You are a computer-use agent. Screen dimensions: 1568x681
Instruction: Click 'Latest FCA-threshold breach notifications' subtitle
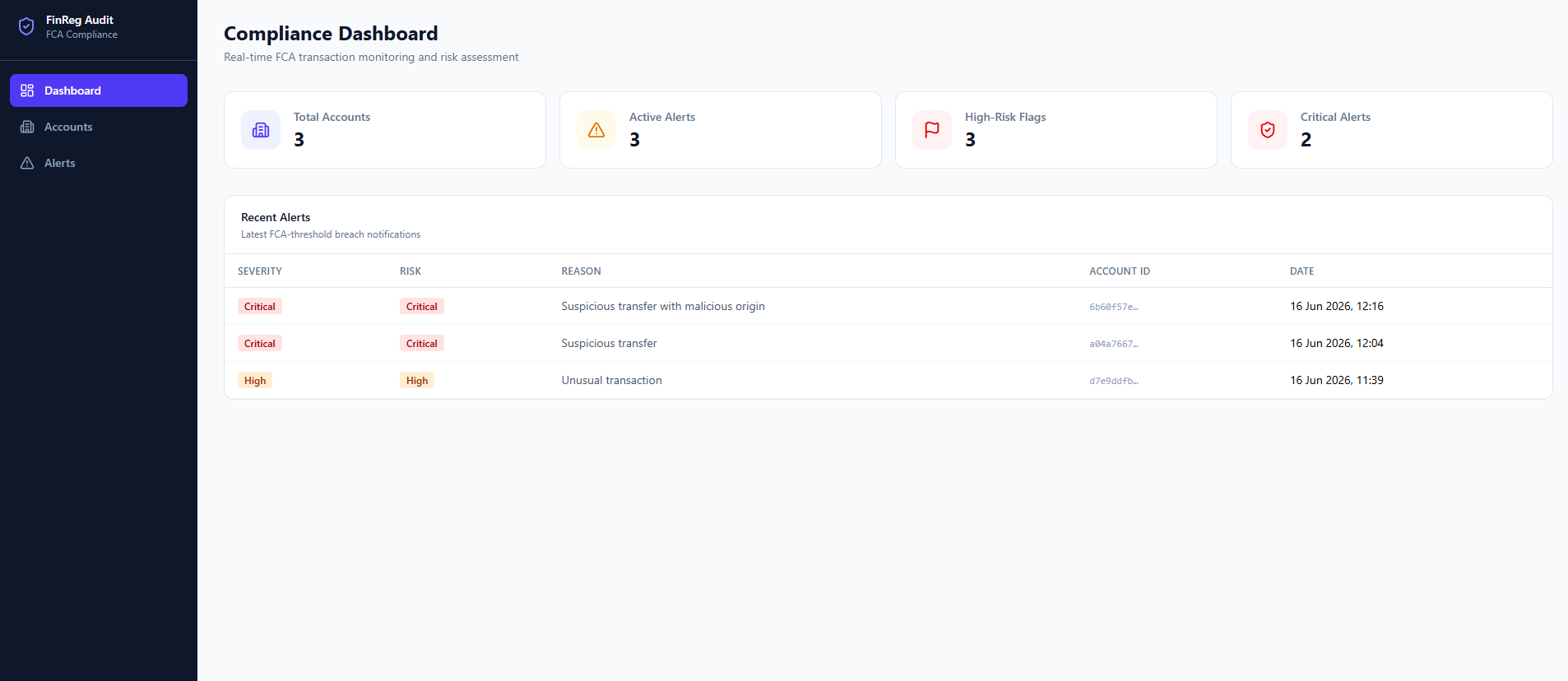pos(331,234)
